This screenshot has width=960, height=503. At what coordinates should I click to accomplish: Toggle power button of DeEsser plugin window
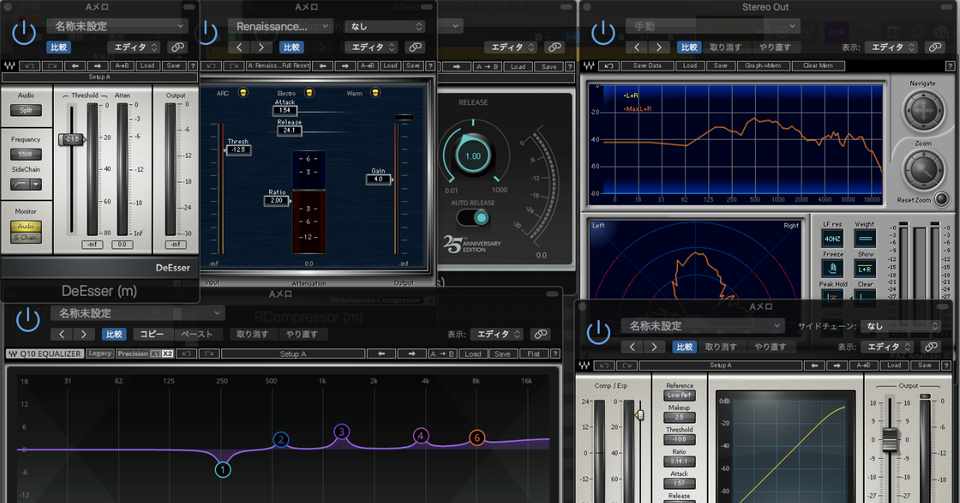click(24, 34)
